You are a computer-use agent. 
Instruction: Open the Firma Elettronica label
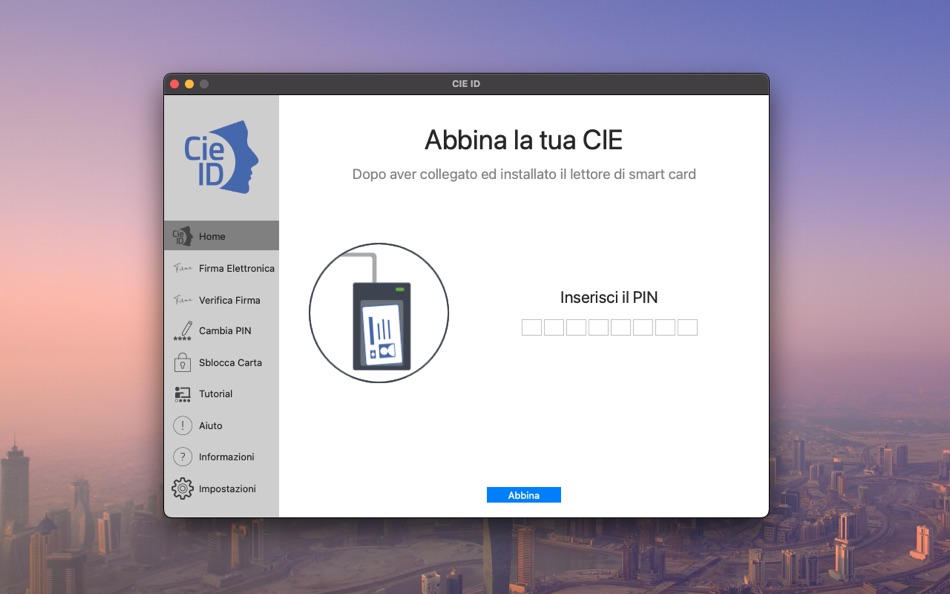coord(236,268)
